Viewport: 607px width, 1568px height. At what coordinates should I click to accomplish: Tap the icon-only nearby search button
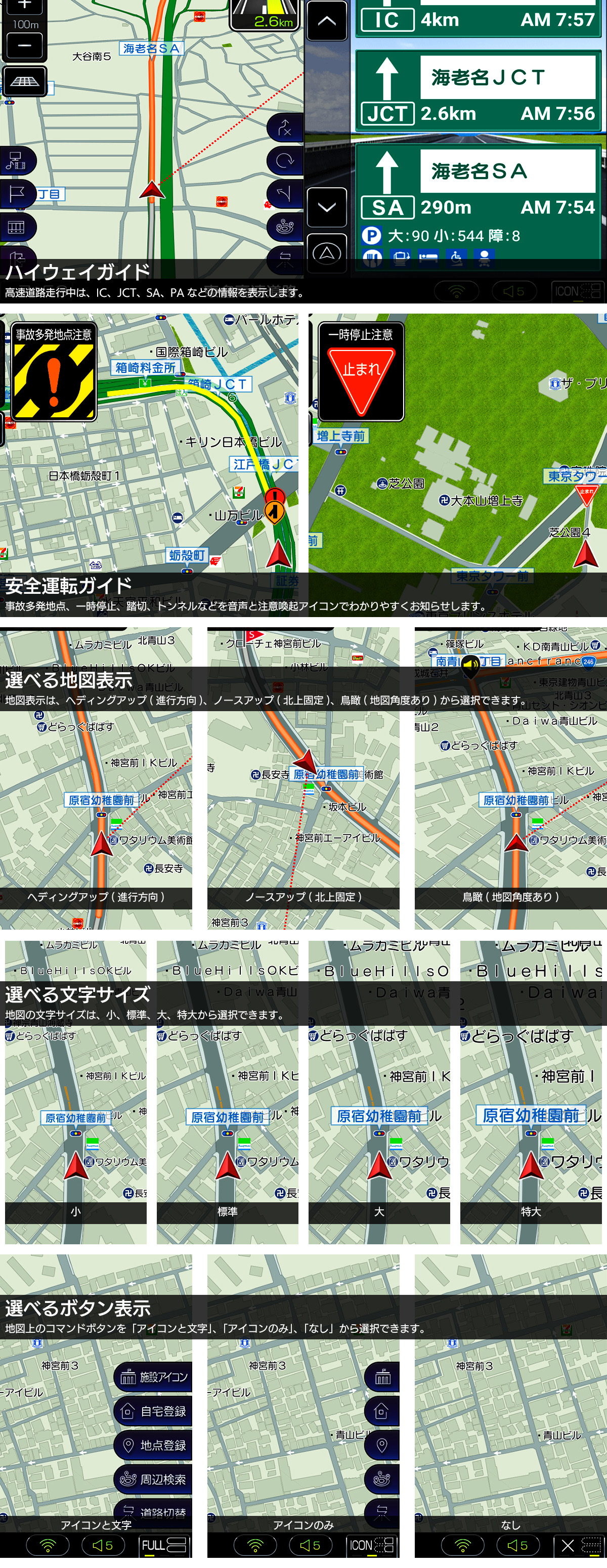click(382, 1479)
